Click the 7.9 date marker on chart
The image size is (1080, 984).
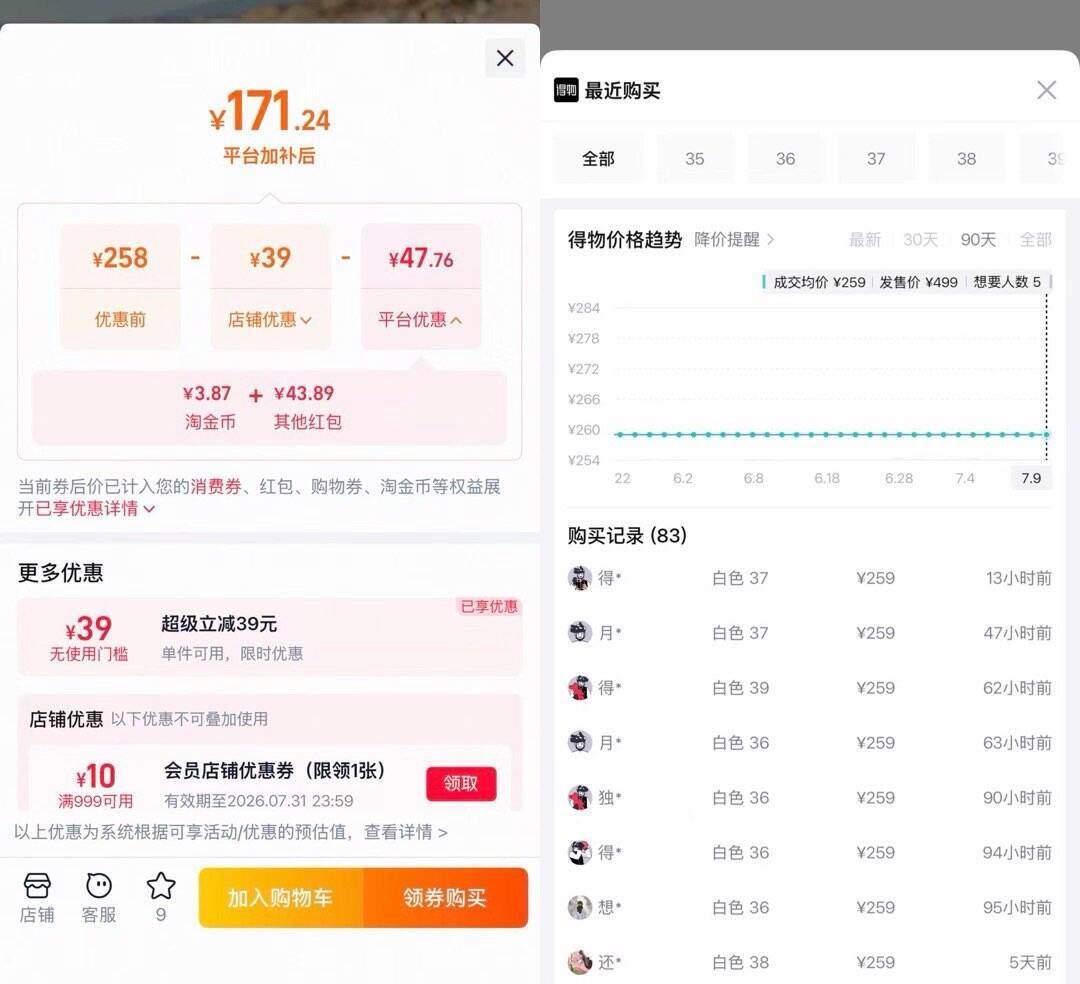1031,478
